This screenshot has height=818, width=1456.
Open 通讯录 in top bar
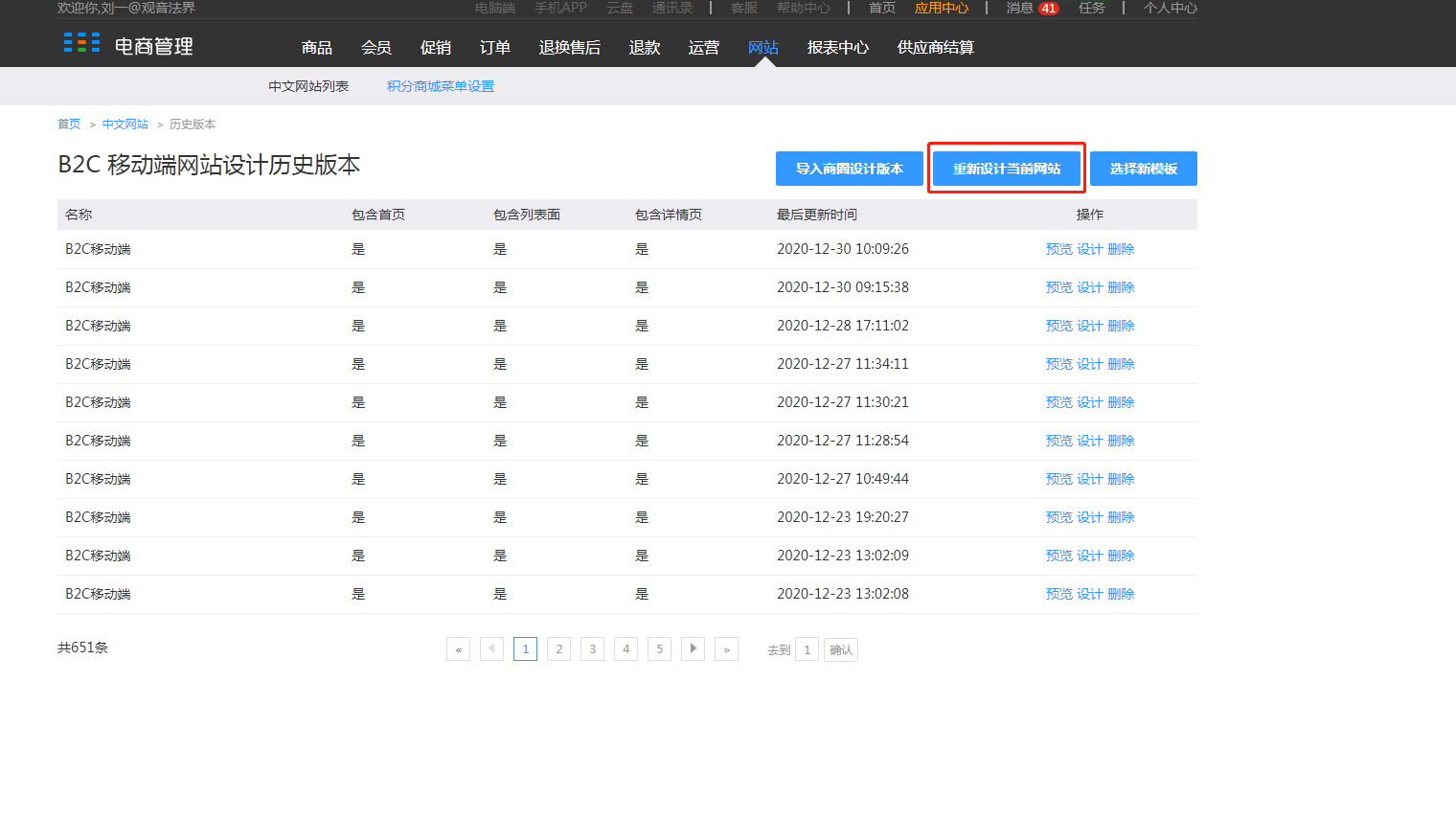pyautogui.click(x=672, y=8)
